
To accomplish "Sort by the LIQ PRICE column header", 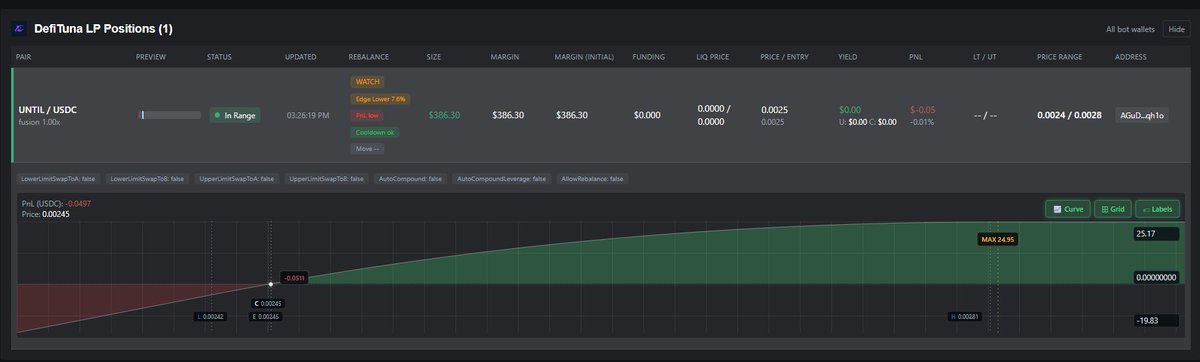I will tap(714, 56).
